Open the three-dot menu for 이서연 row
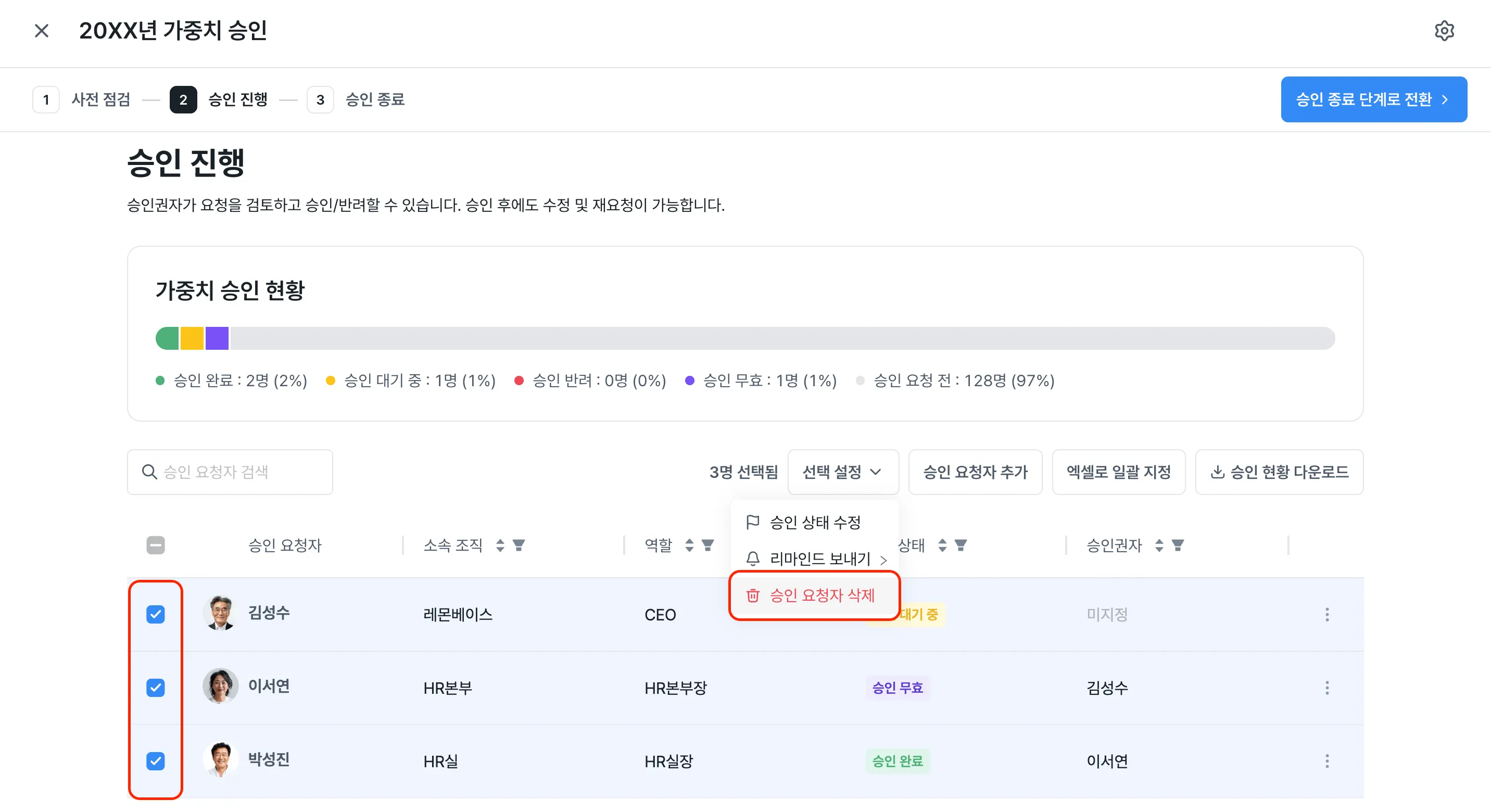 point(1326,688)
